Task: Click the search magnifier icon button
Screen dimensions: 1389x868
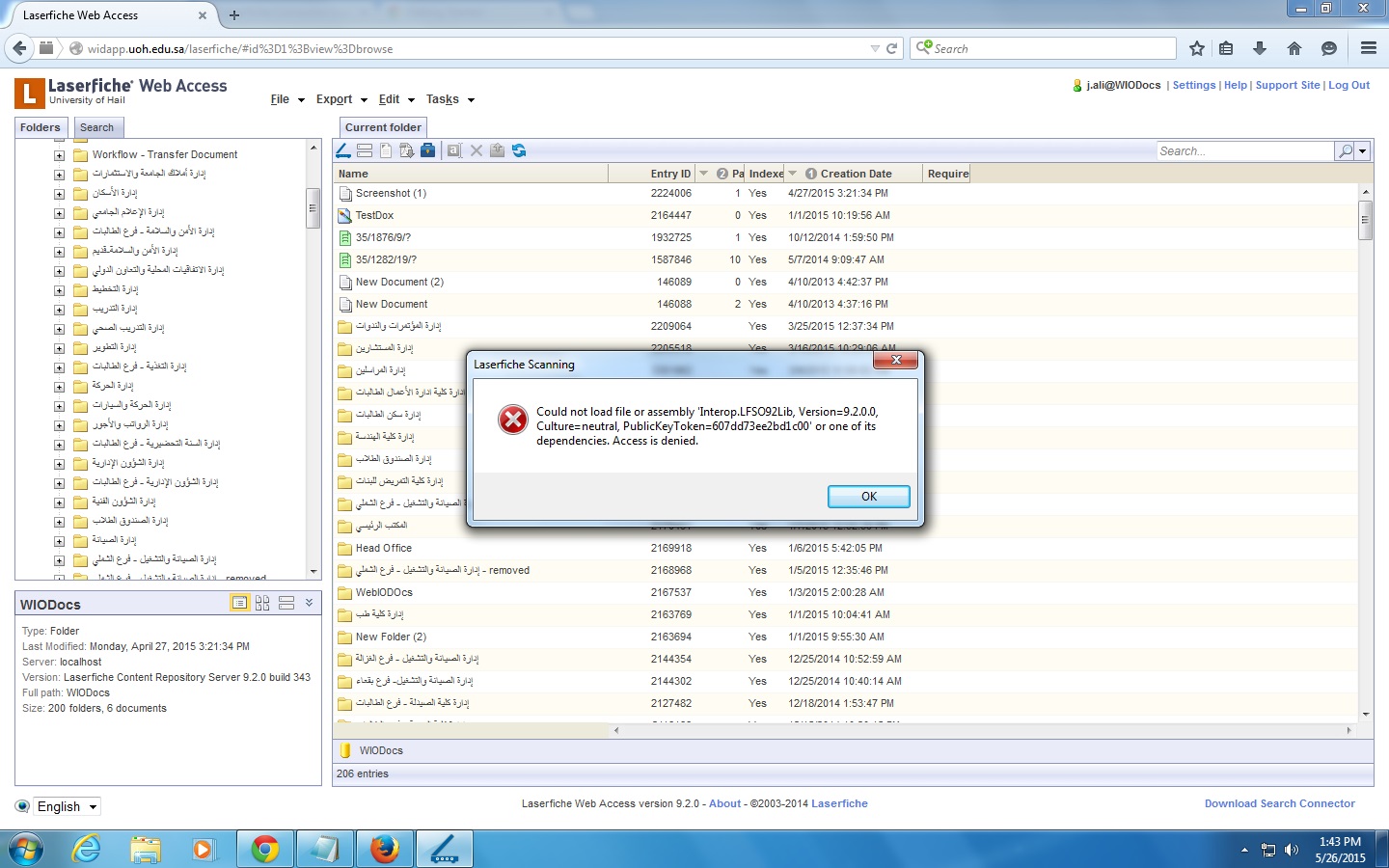Action: (1345, 151)
